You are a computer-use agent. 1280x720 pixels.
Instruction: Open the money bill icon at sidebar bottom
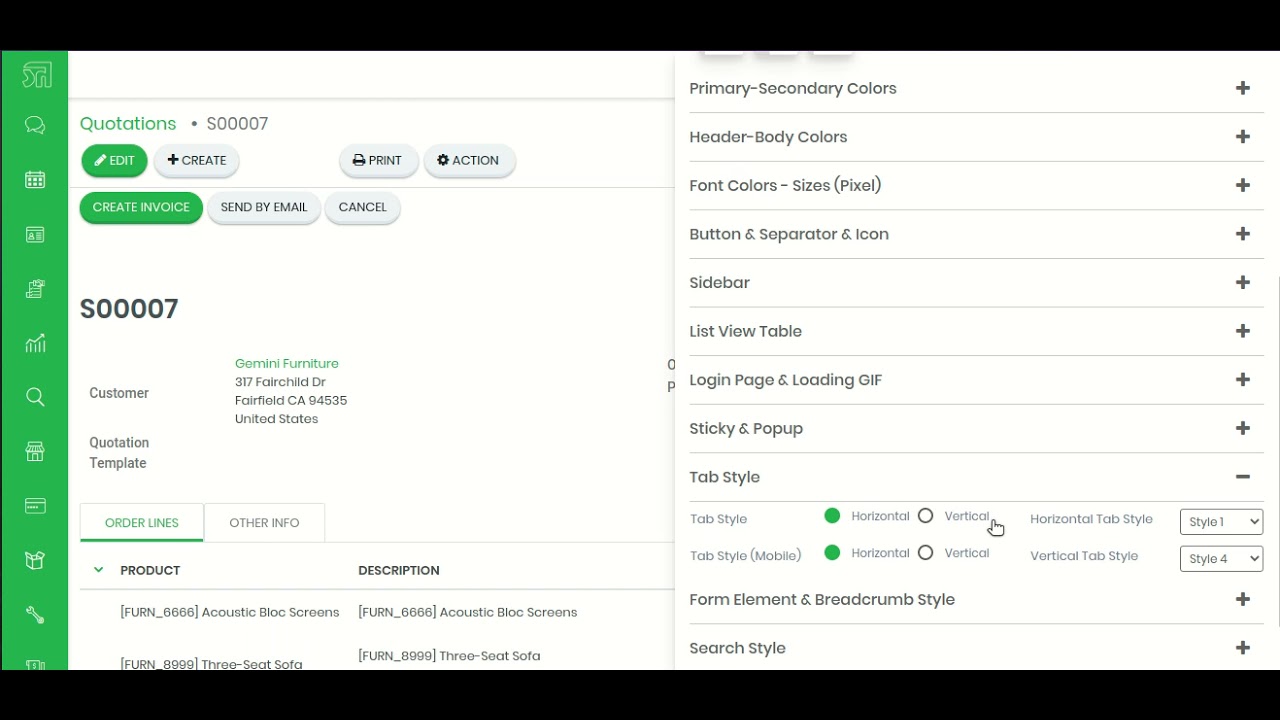coord(35,664)
